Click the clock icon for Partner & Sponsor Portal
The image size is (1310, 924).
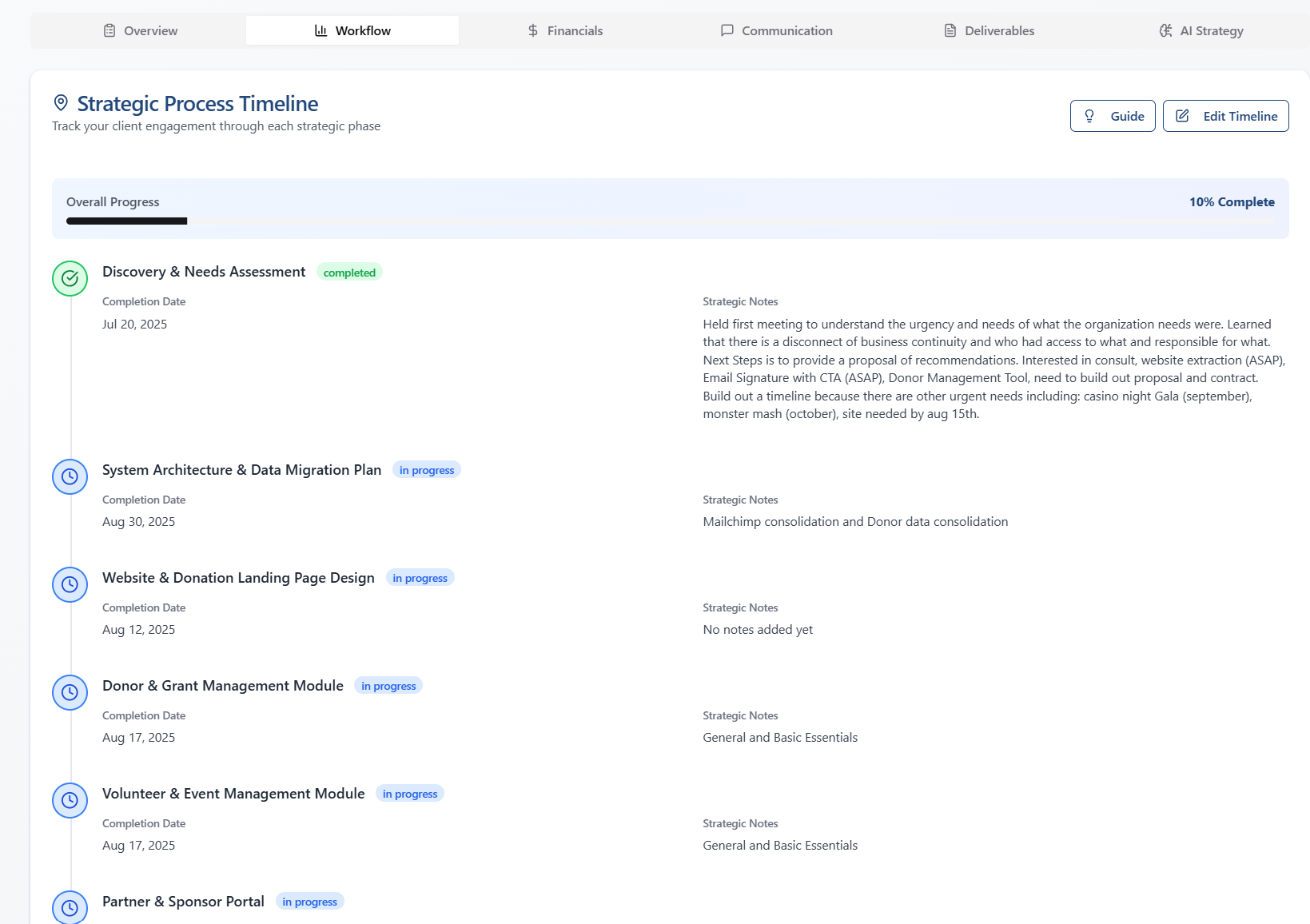(70, 907)
